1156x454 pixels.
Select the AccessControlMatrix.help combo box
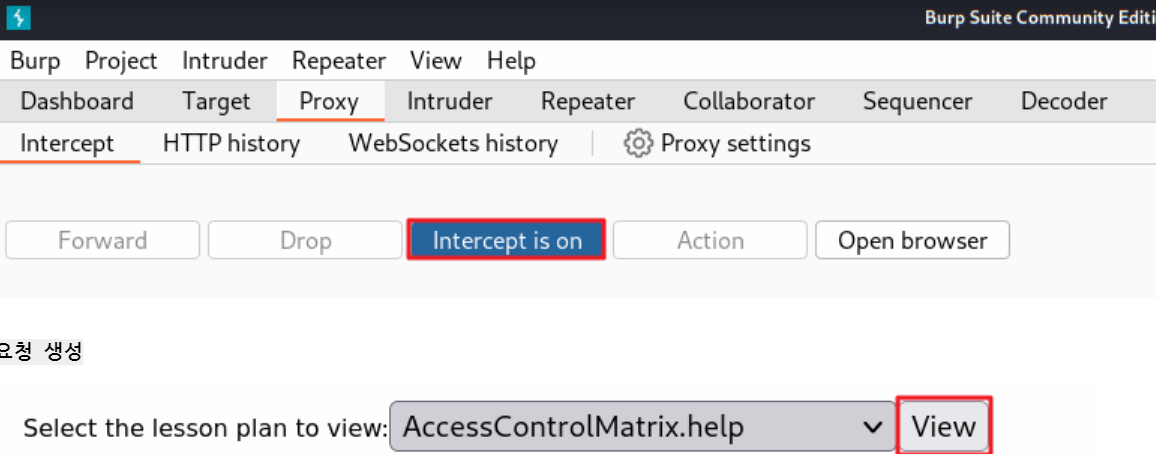pyautogui.click(x=642, y=427)
